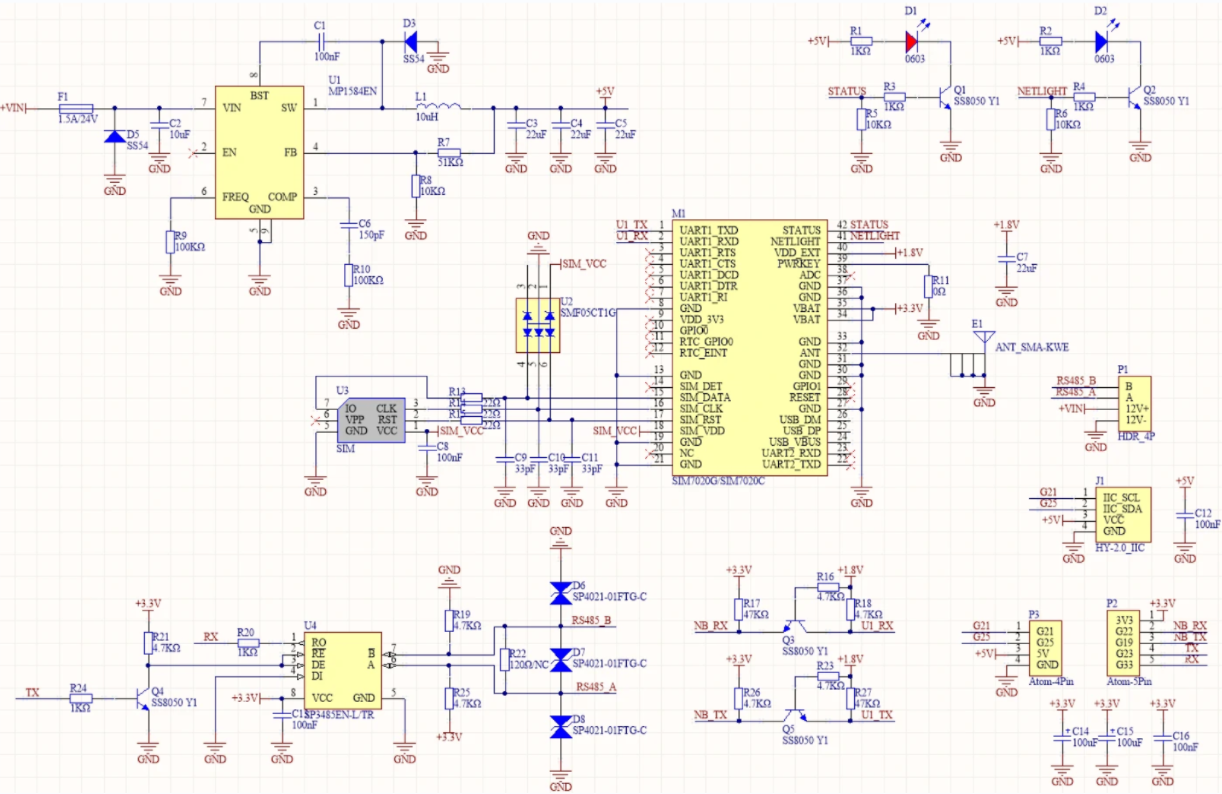The height and width of the screenshot is (794, 1222).
Task: Click the Atom-4Pin connector P3
Action: (1046, 647)
